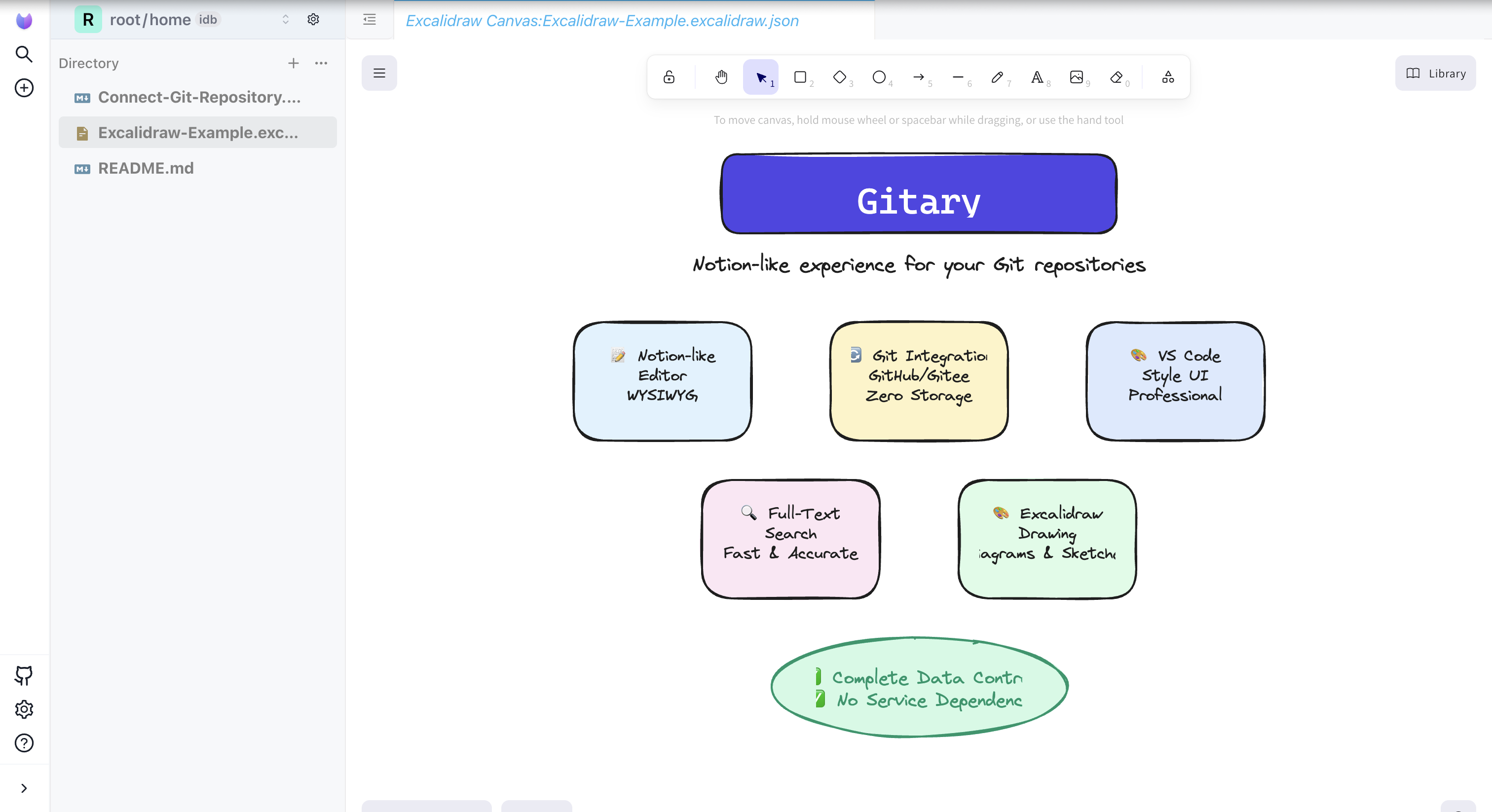Open the Excalidraw hamburger menu
The width and height of the screenshot is (1492, 812).
point(379,73)
